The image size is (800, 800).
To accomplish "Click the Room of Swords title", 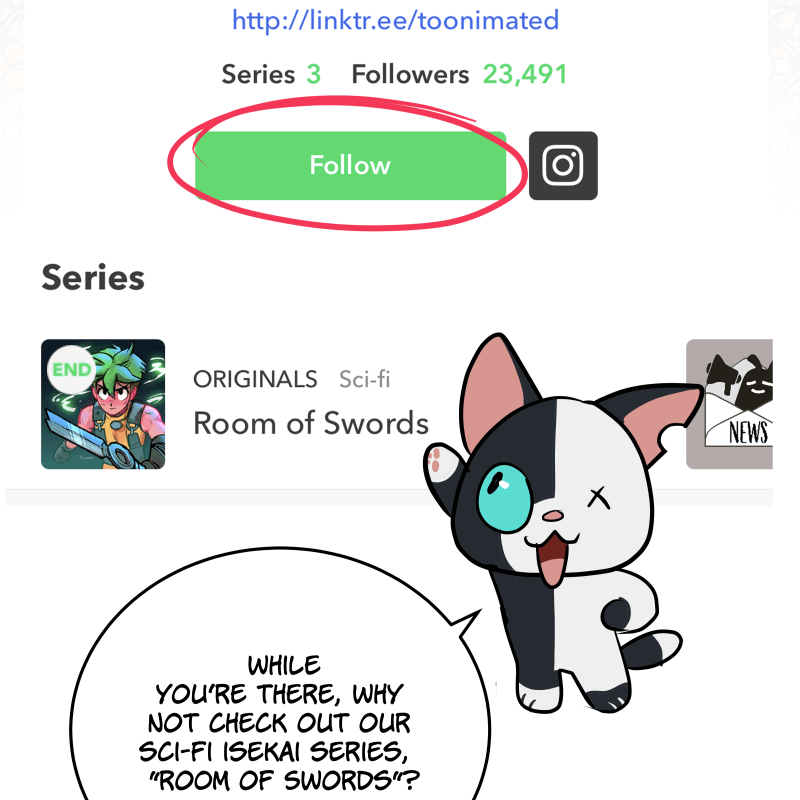I will click(x=311, y=423).
